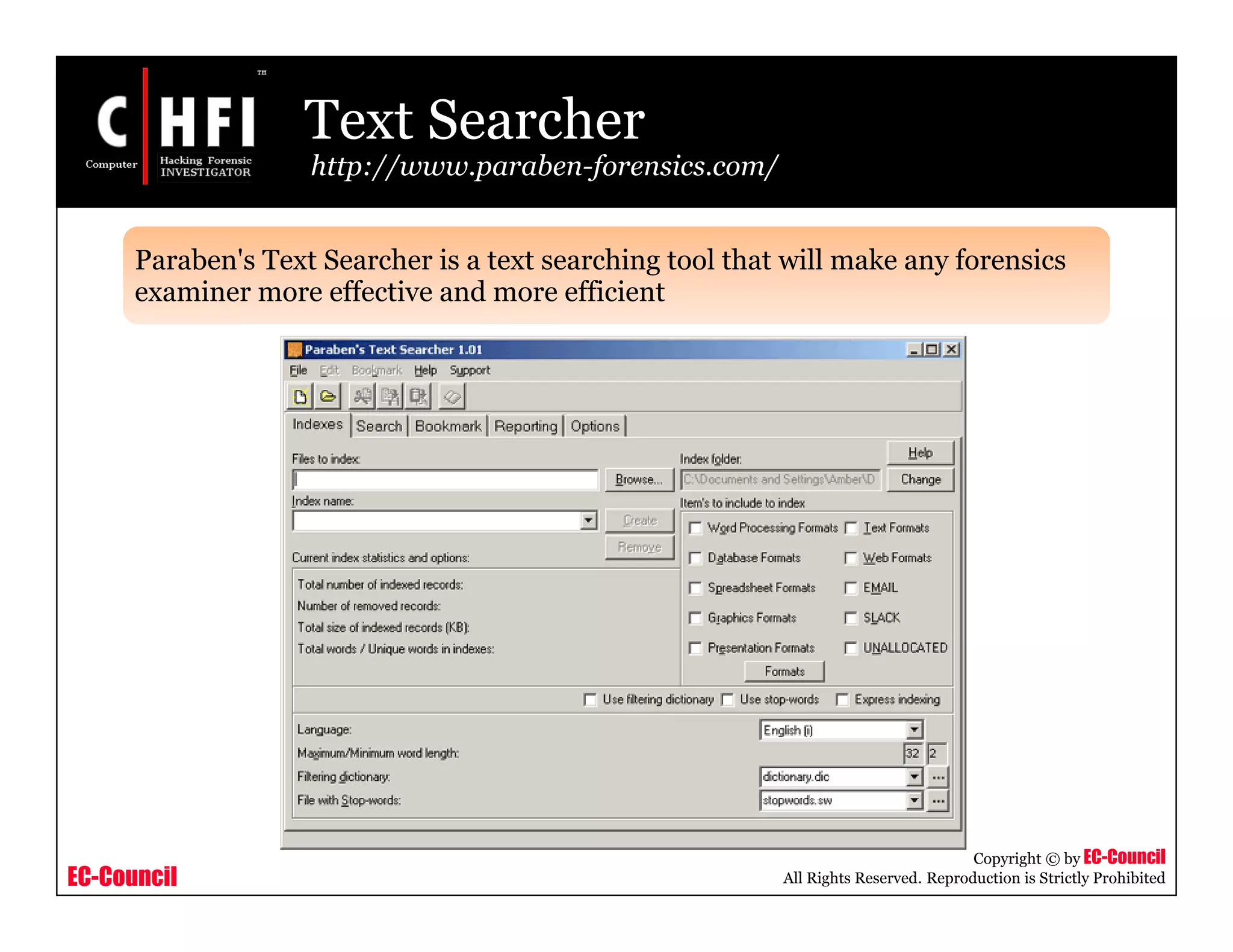Viewport: 1233px width, 952px height.
Task: Click the Change index folder button
Action: tap(921, 480)
